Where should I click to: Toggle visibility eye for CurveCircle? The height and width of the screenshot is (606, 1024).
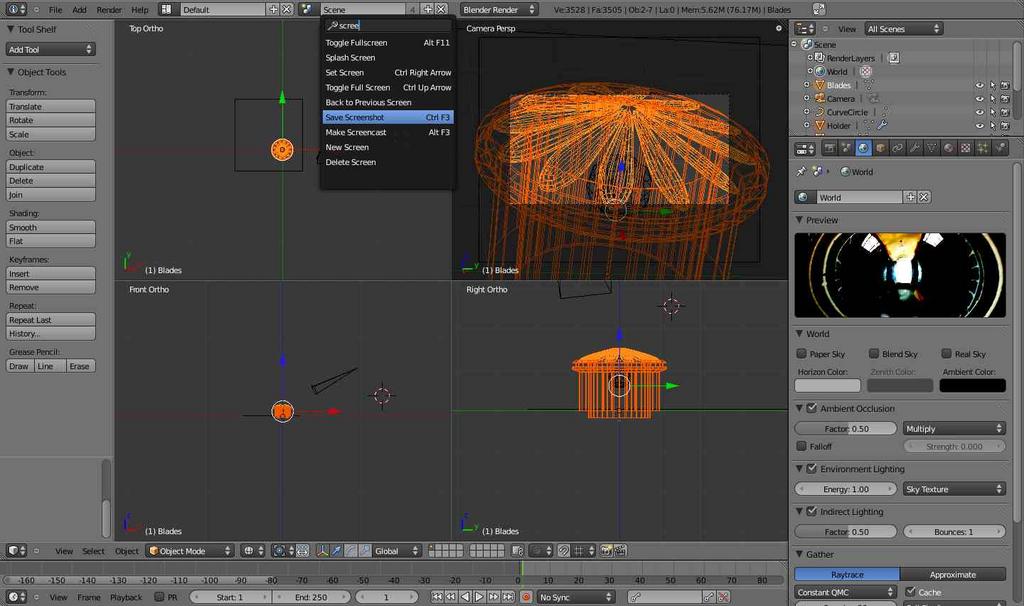[979, 112]
